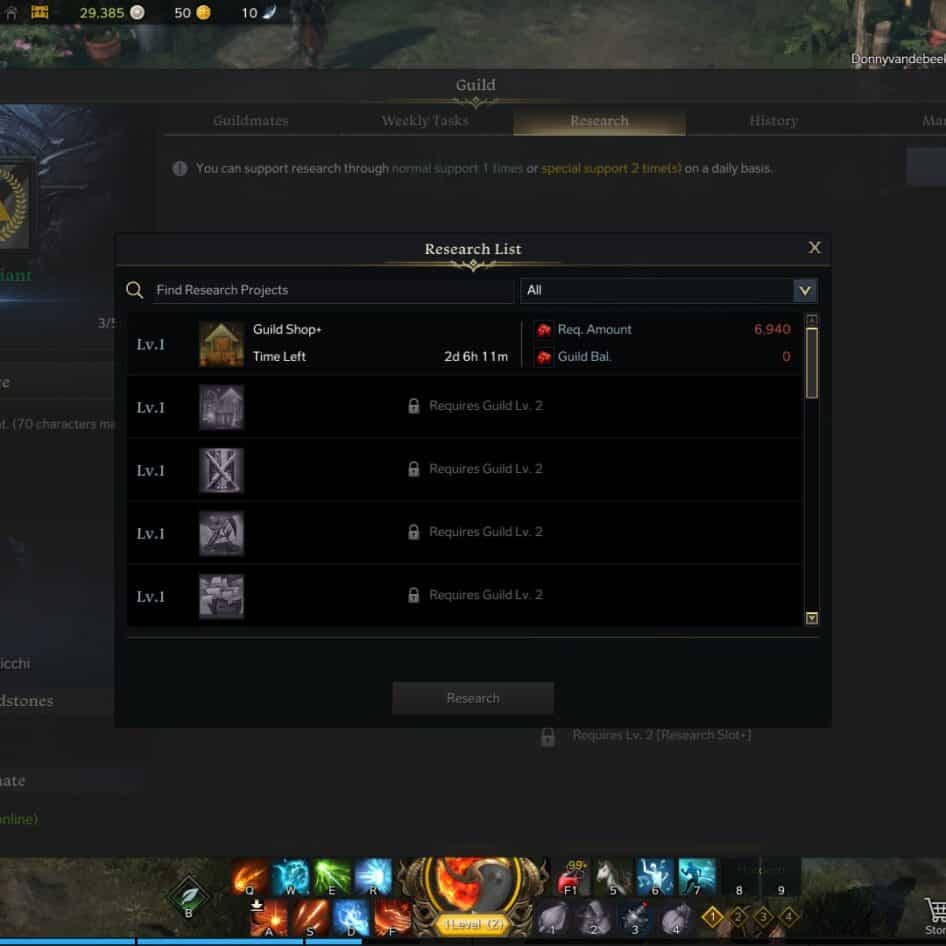Use the F1 health potion slot
Viewport: 946px width, 946px height.
pyautogui.click(x=570, y=877)
